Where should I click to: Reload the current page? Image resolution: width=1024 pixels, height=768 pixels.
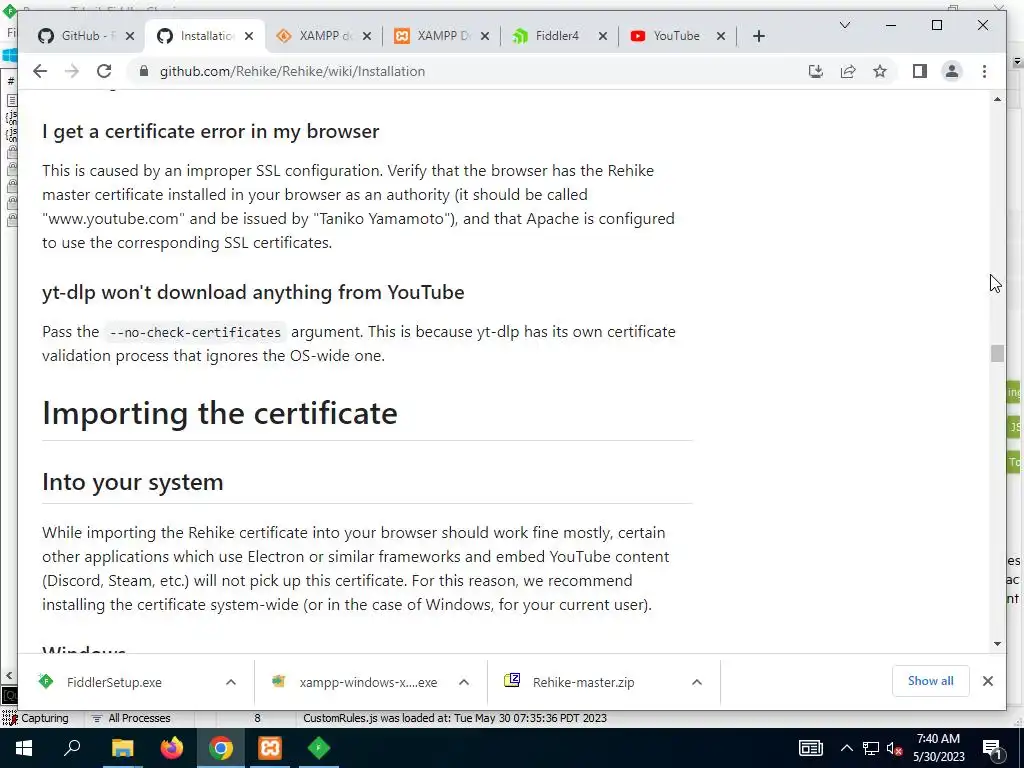point(104,71)
